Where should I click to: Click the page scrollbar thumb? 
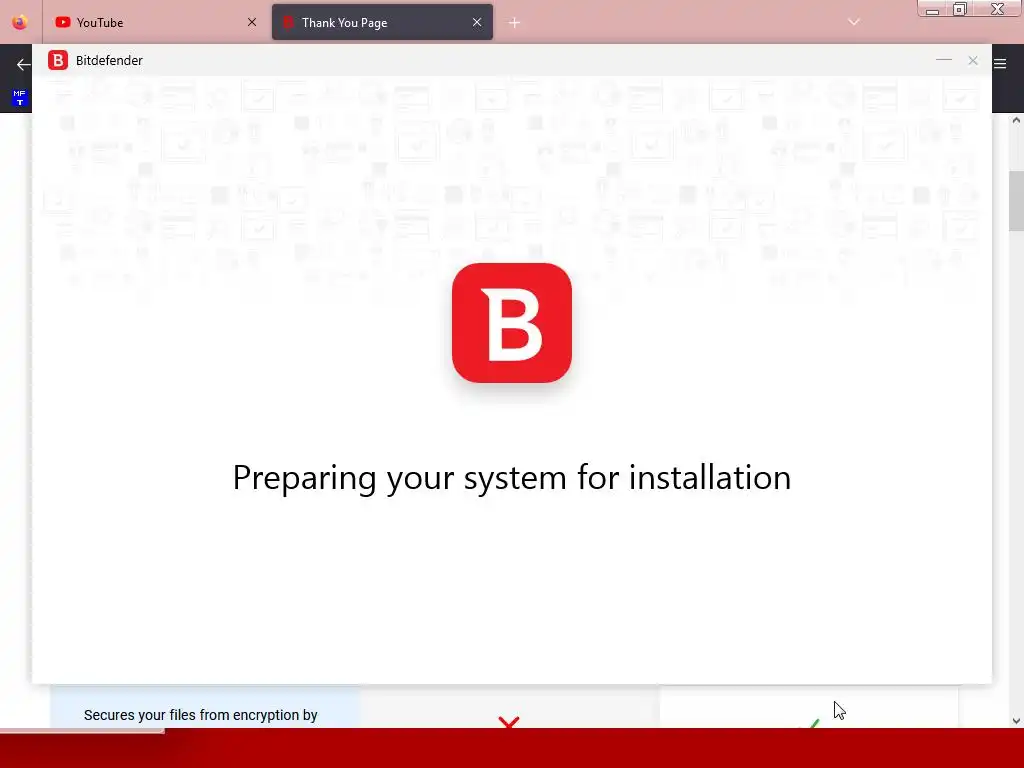point(1016,200)
